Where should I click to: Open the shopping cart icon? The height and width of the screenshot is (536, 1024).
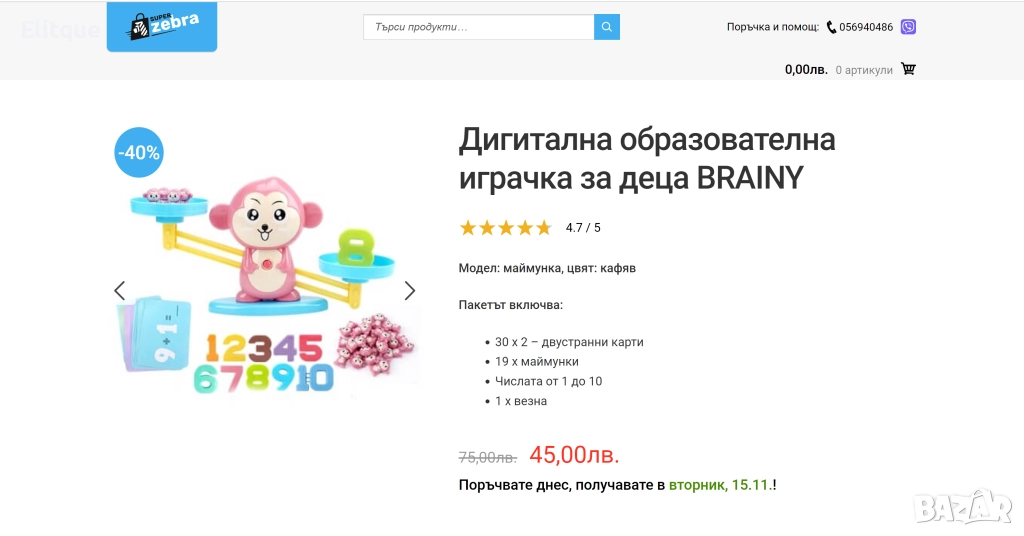point(908,69)
